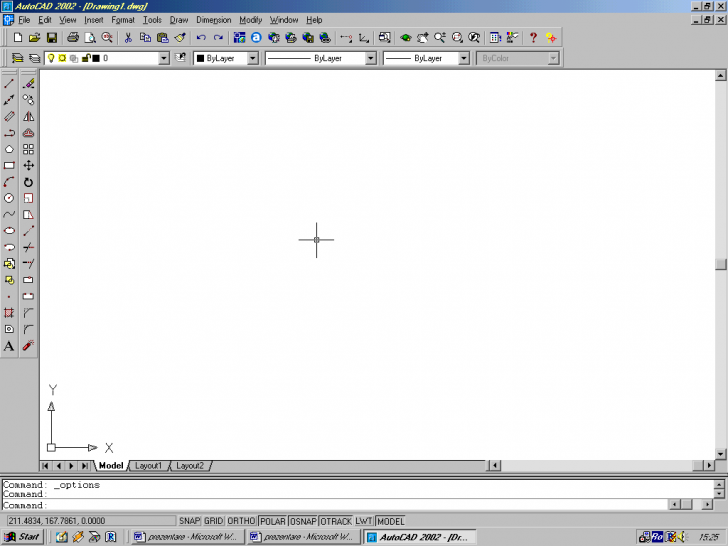Click horizontal scrollbar right arrow of drawing

(x=709, y=465)
